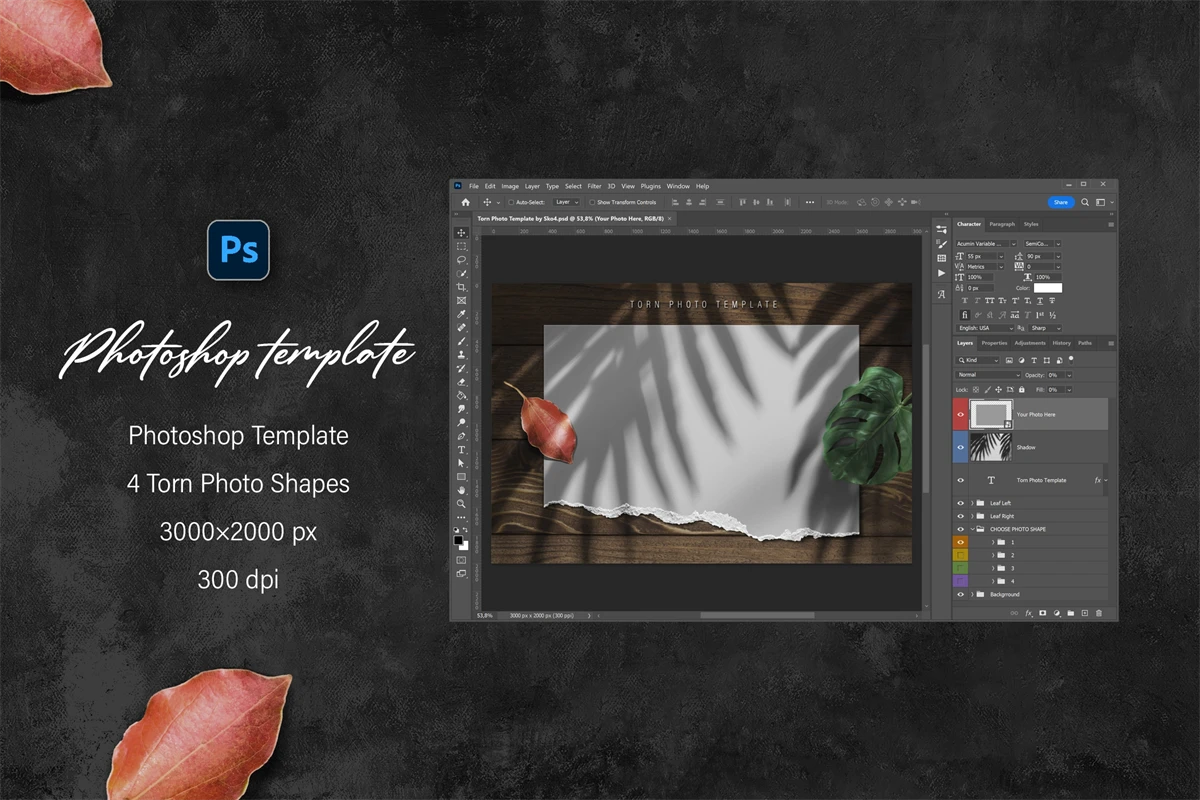Open the History panel tab

[x=1061, y=343]
